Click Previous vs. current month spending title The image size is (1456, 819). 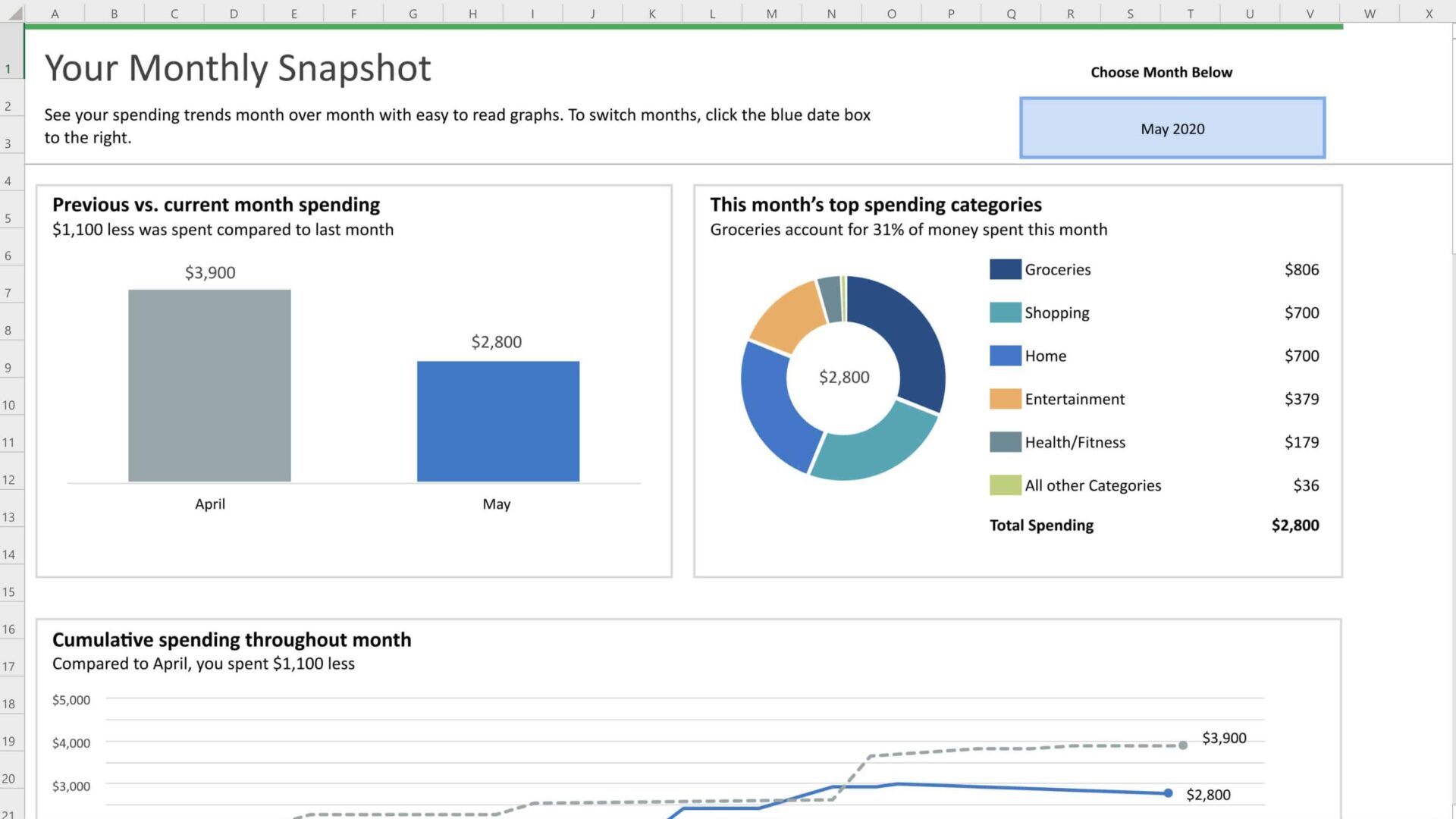[x=216, y=205]
